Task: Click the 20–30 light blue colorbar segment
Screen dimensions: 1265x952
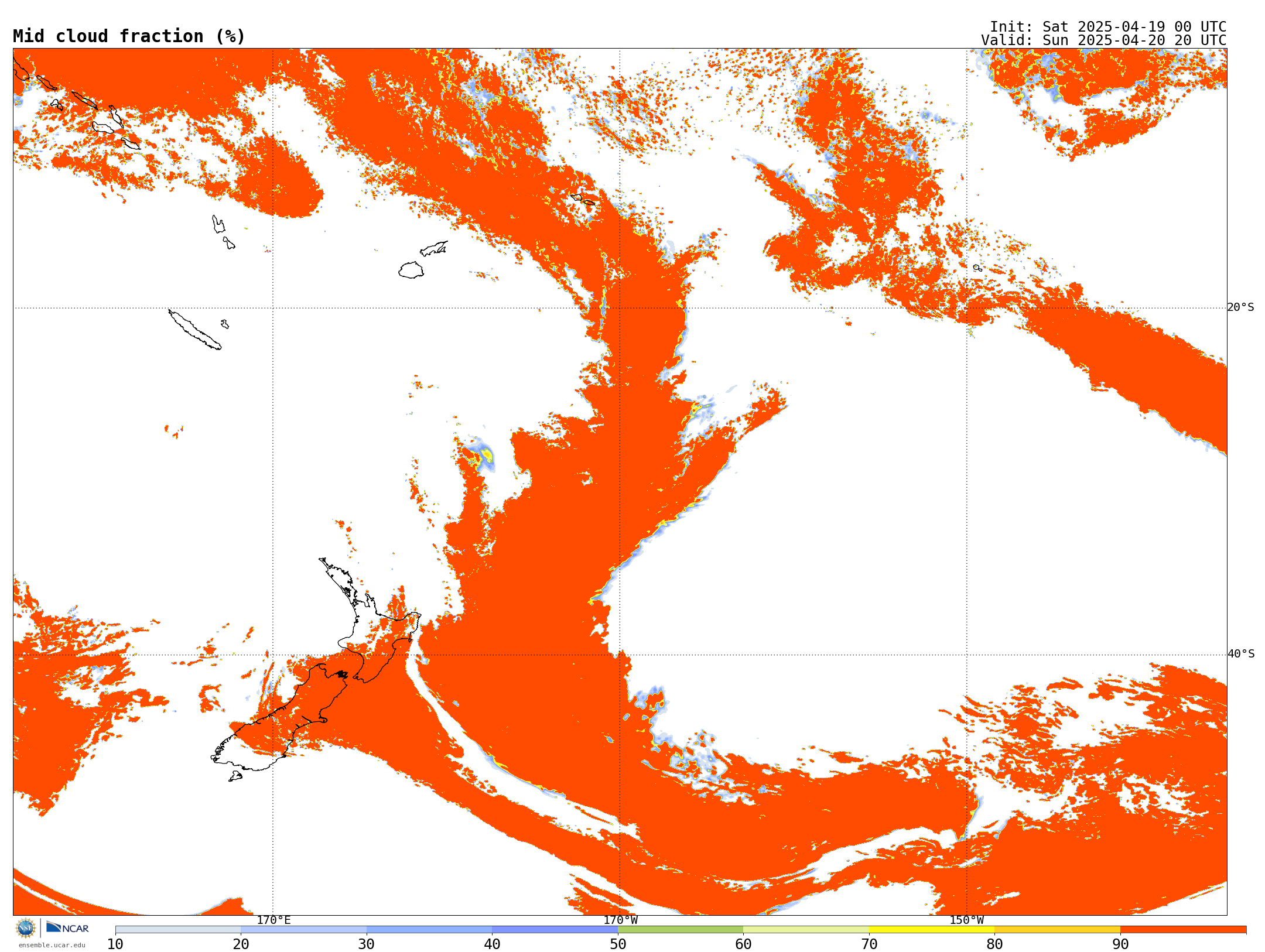Action: (x=303, y=930)
